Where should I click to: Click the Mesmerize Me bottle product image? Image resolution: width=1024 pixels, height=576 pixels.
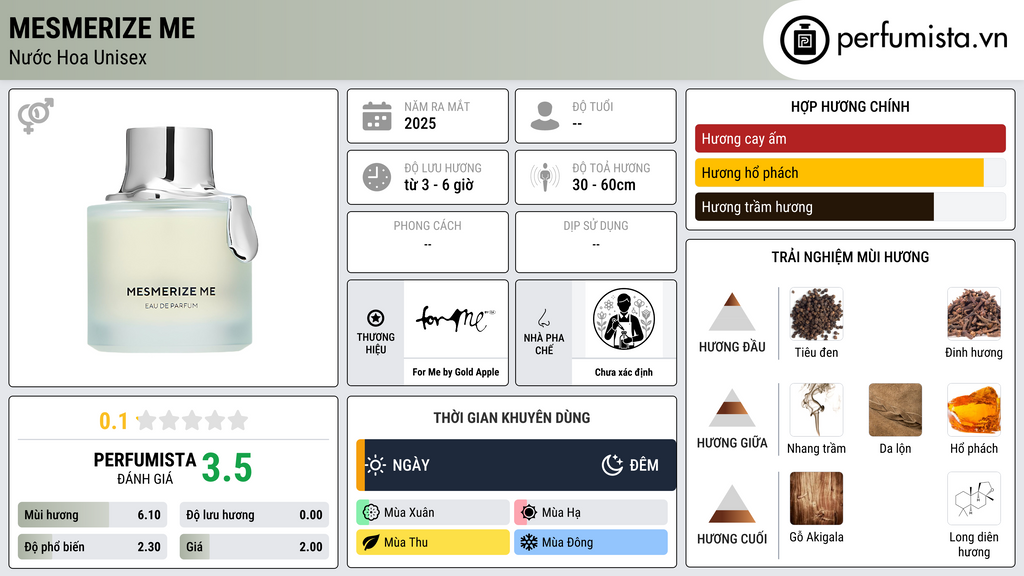[x=173, y=240]
